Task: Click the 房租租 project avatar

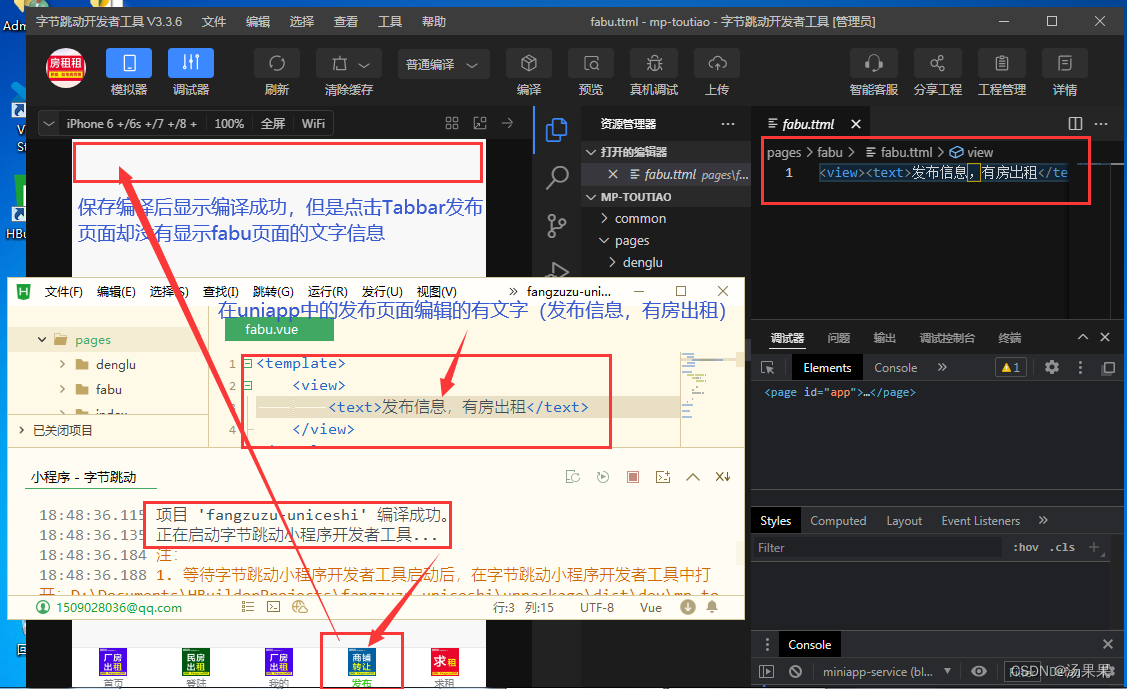Action: click(x=66, y=68)
